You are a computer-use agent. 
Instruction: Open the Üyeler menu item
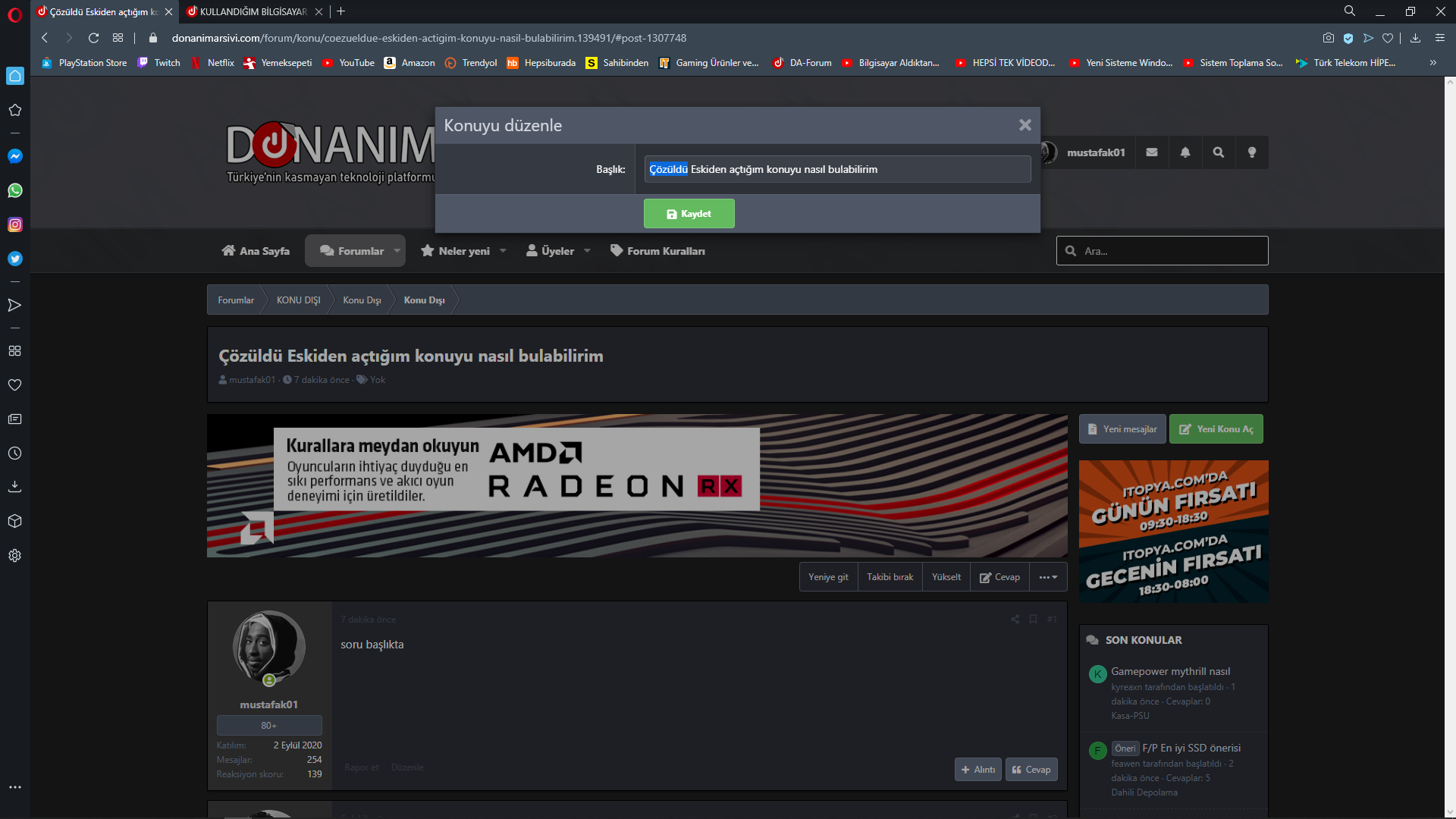coord(551,251)
